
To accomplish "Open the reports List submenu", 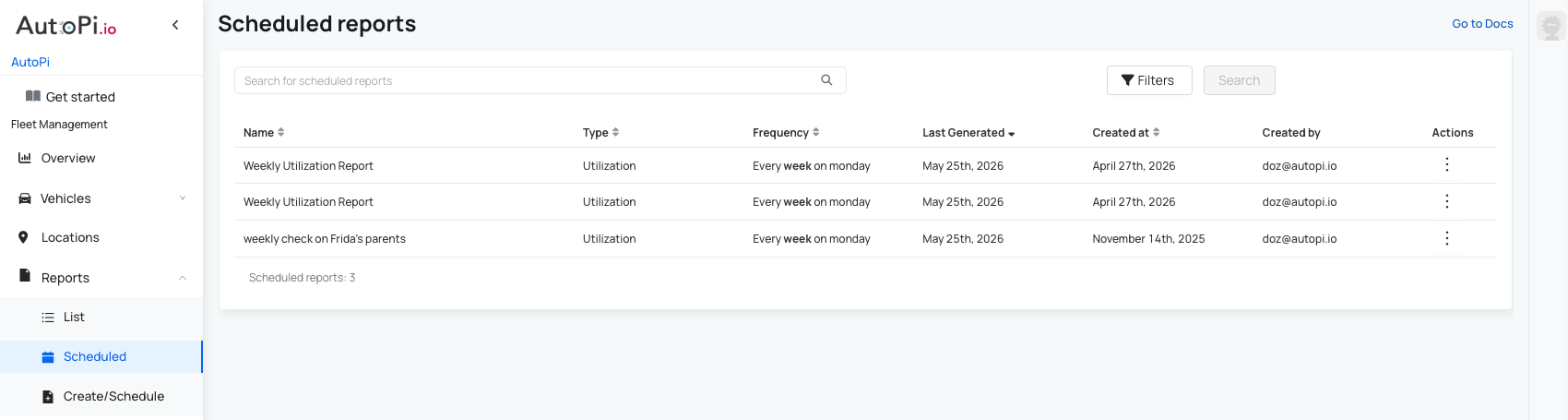I will point(74,317).
